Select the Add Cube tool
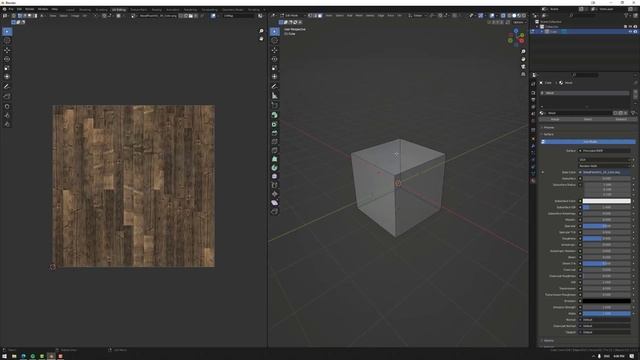This screenshot has height=360, width=640. coord(275,105)
